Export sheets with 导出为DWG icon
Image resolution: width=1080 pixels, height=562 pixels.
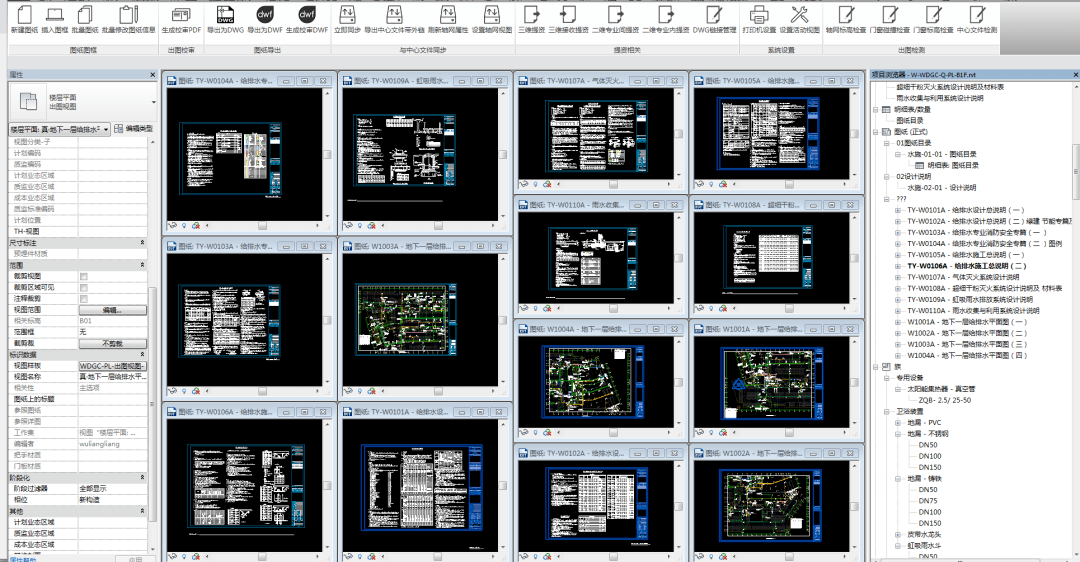[225, 19]
